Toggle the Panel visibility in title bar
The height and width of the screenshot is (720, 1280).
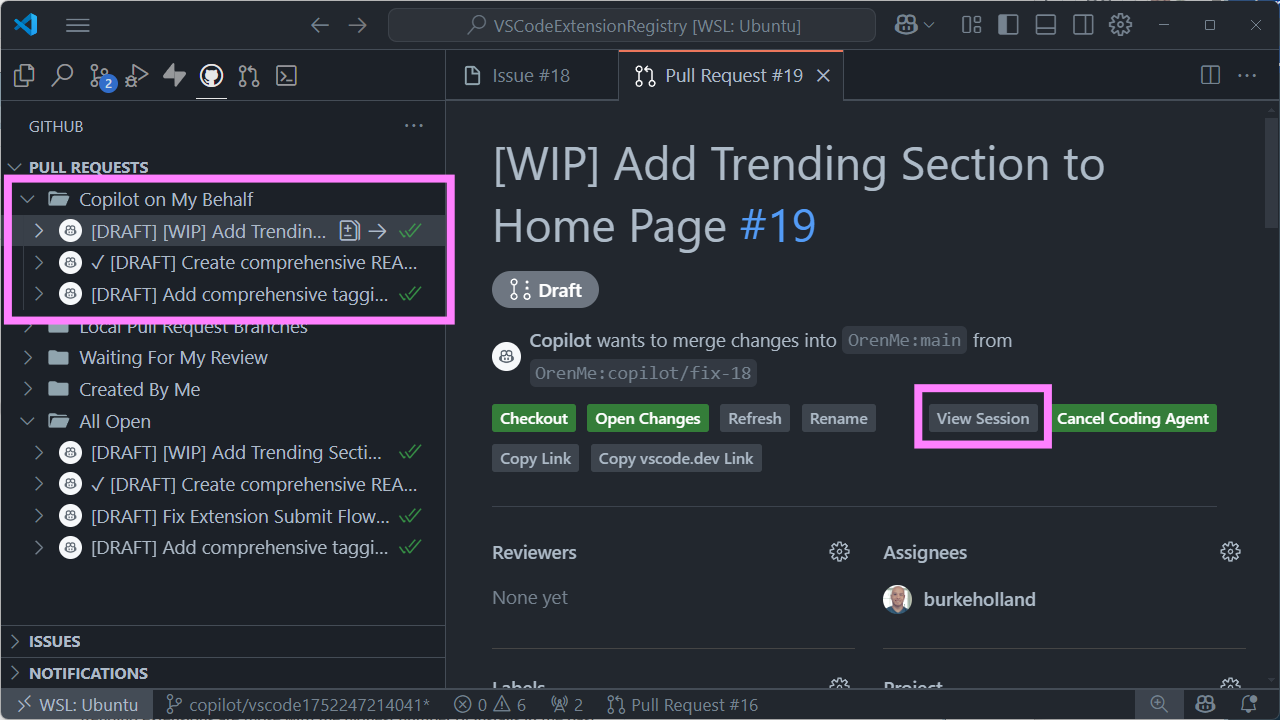1045,24
